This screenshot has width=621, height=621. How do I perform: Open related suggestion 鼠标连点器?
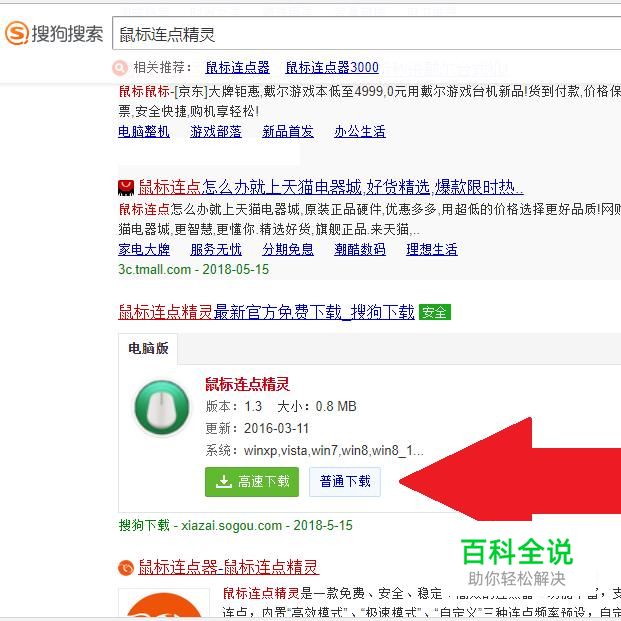[x=237, y=67]
